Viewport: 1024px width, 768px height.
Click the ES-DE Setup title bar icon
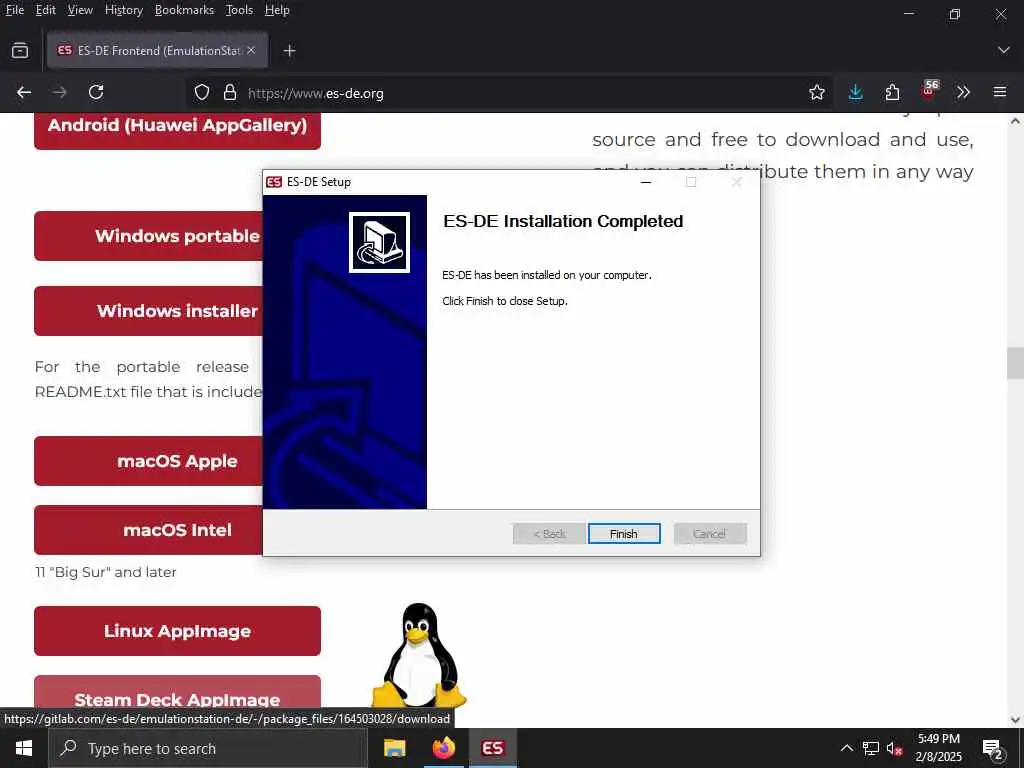point(274,182)
